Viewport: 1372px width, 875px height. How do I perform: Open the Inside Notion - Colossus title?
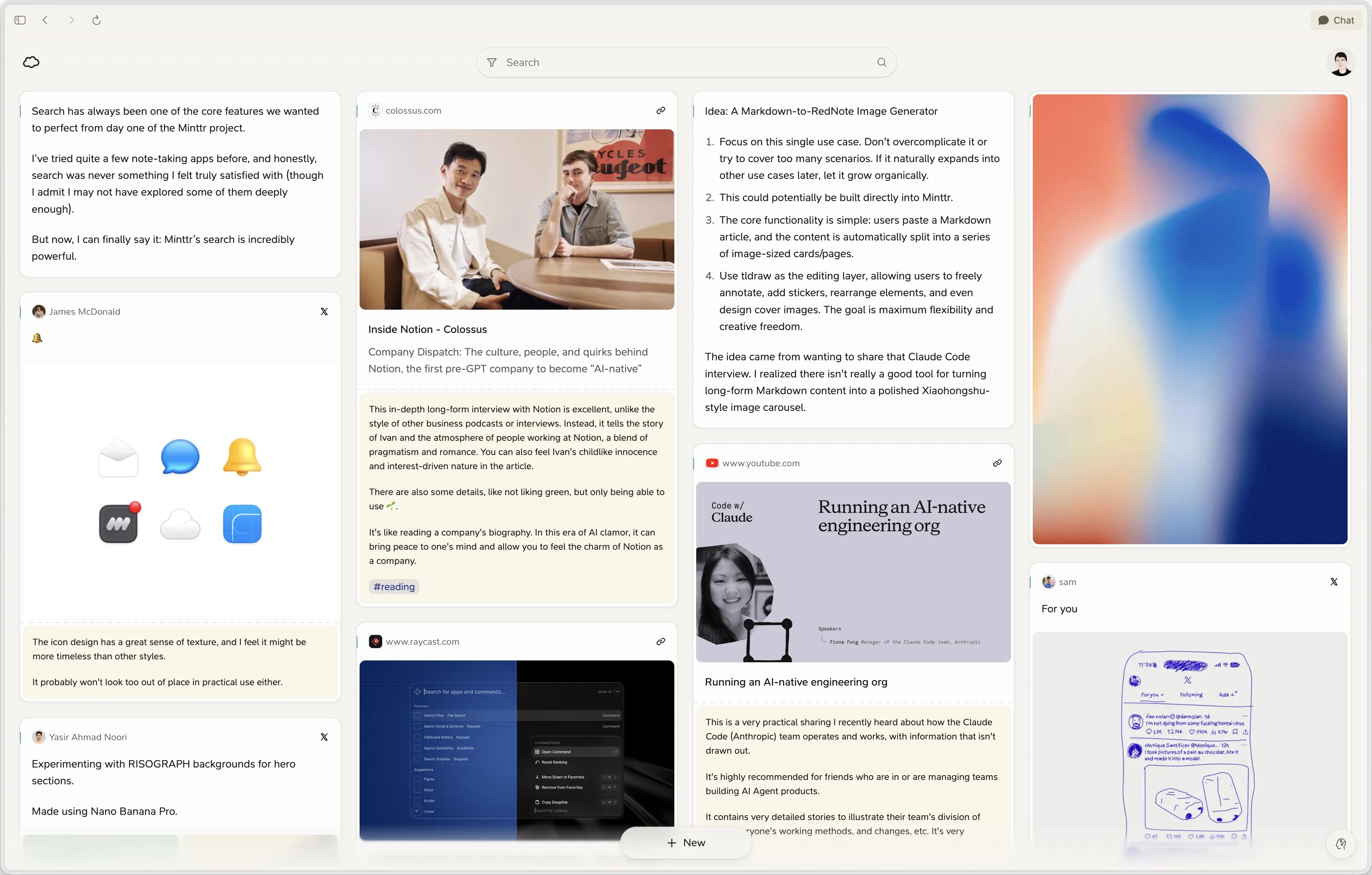427,329
